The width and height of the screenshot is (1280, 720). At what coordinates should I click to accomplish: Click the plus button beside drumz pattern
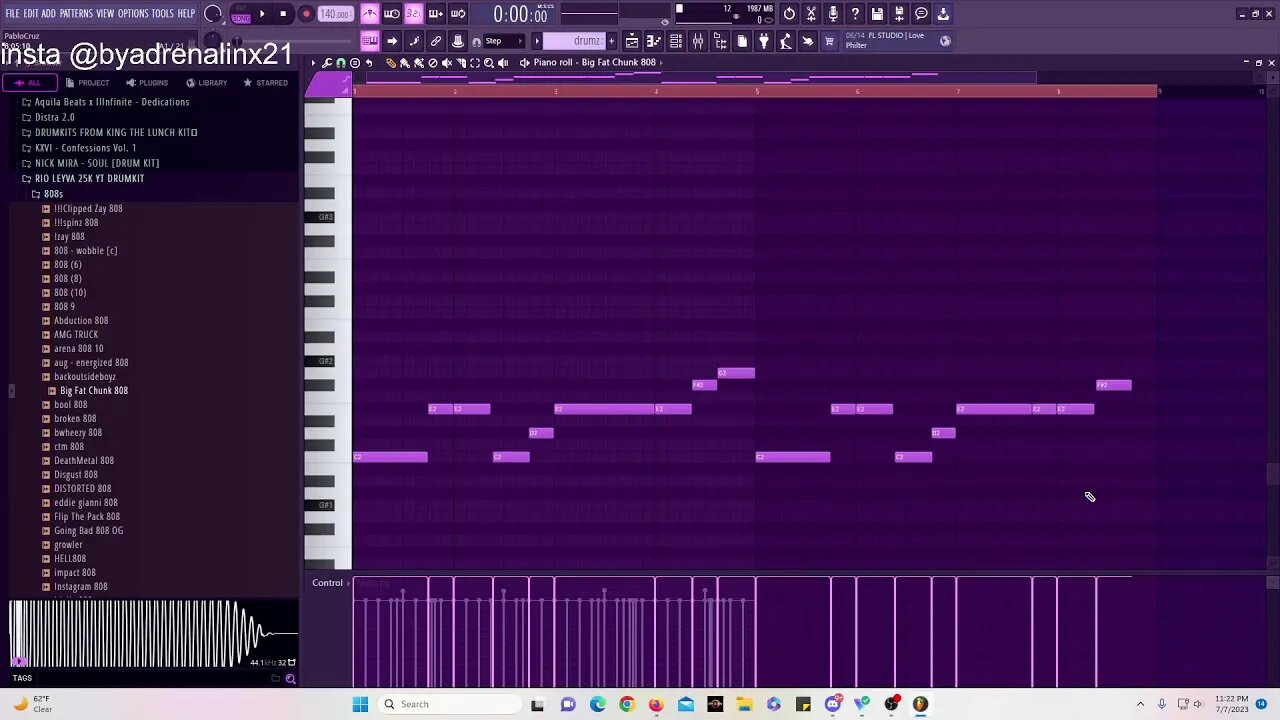611,41
